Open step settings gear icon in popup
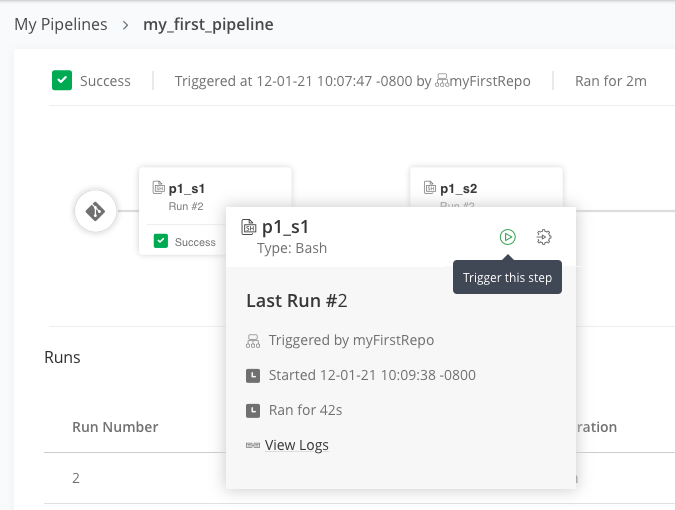The image size is (675, 510). point(544,237)
